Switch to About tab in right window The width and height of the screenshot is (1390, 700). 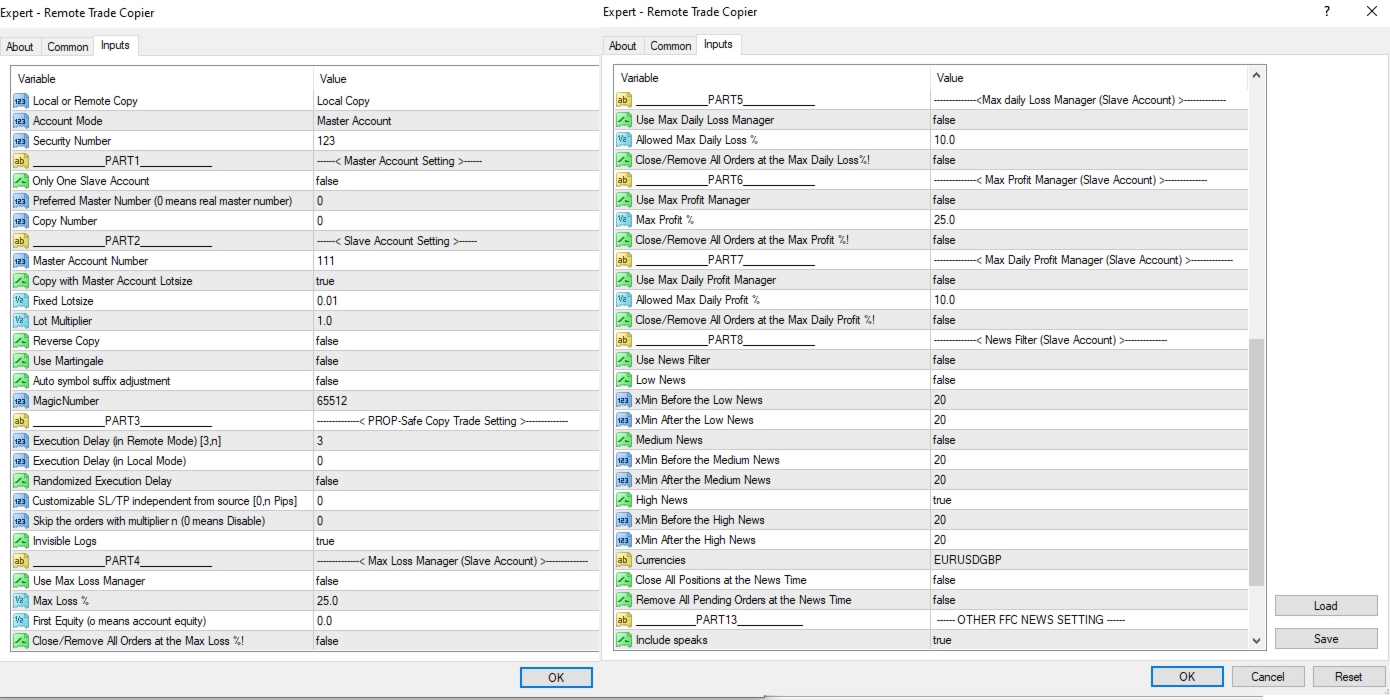tap(623, 46)
